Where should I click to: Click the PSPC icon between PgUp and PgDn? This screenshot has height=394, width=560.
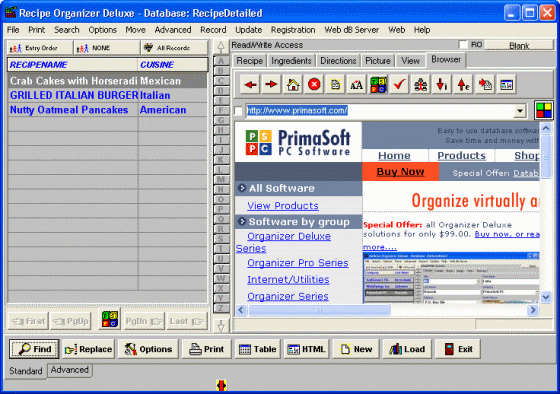pyautogui.click(x=109, y=319)
